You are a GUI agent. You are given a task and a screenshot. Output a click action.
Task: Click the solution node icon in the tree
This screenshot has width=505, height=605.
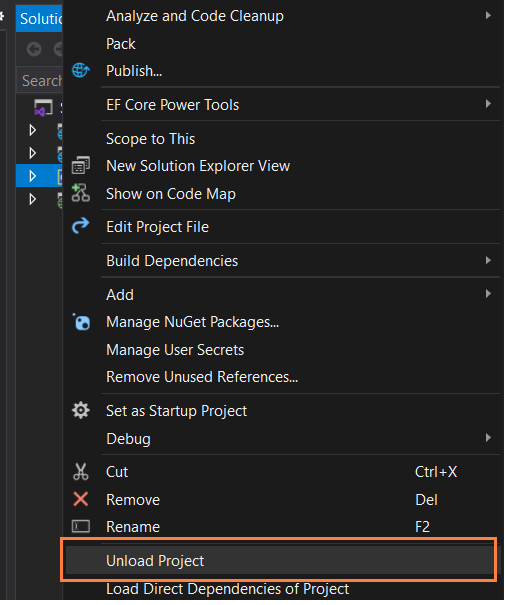(x=43, y=107)
